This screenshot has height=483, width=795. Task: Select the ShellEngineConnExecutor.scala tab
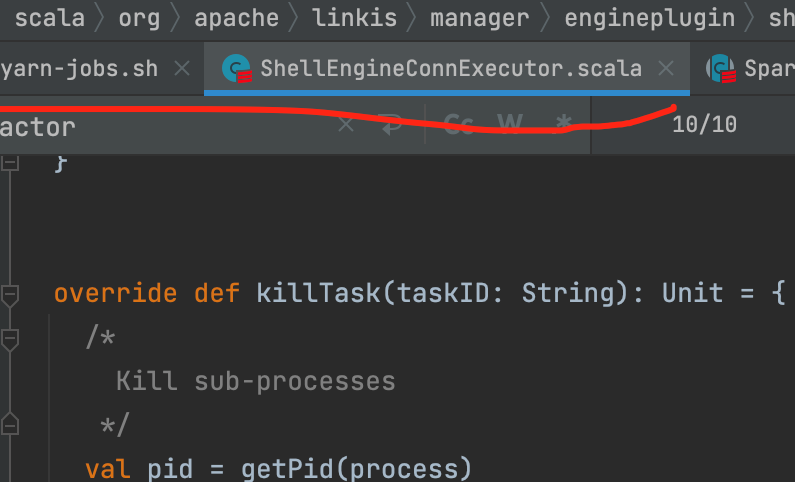[450, 69]
